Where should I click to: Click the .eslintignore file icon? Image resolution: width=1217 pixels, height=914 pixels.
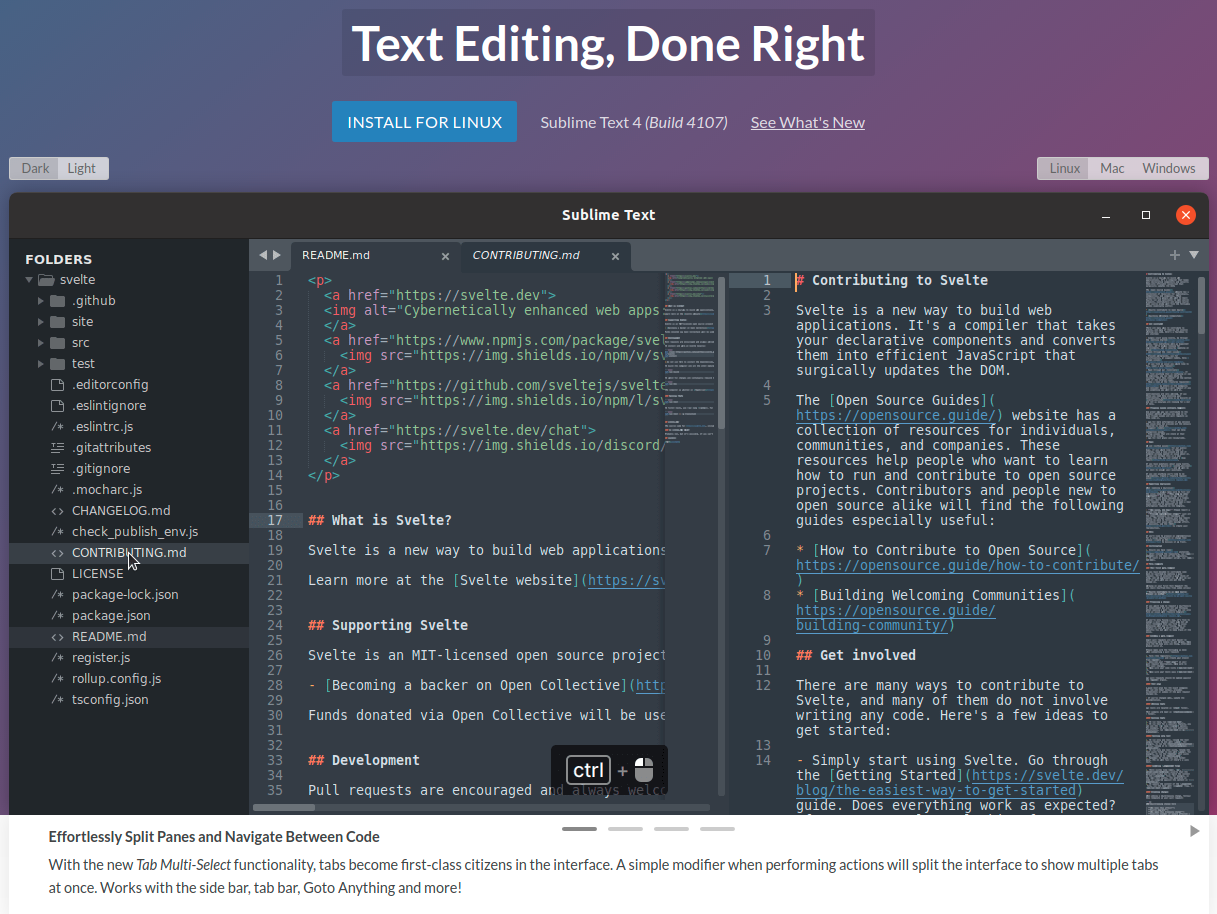57,406
